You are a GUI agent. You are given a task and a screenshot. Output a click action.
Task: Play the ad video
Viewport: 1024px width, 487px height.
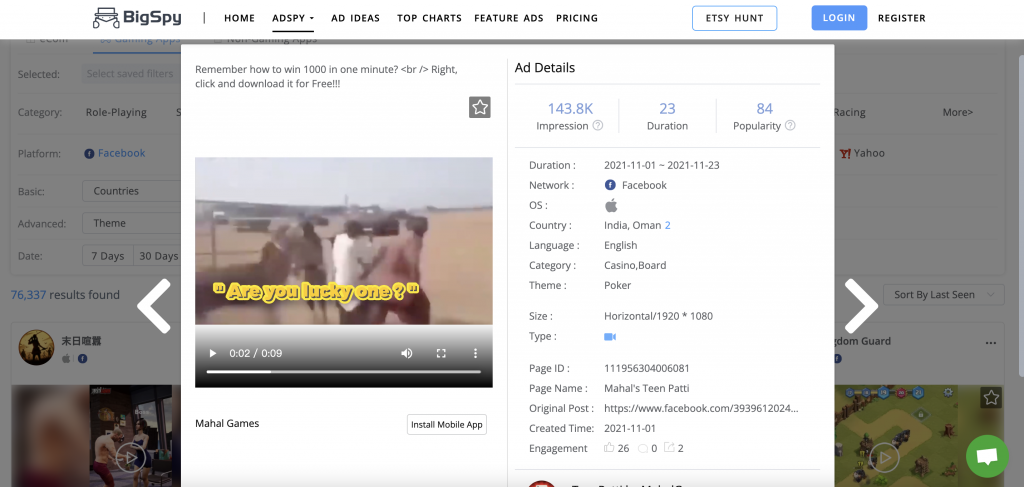(212, 353)
